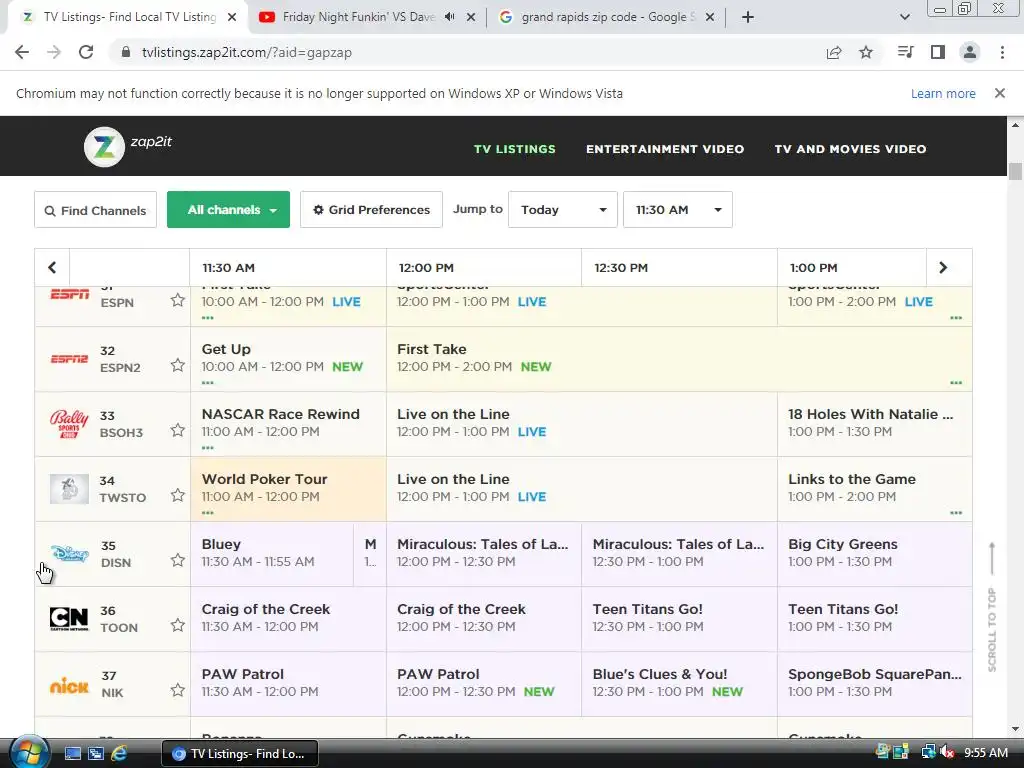Viewport: 1024px width, 768px height.
Task: Open the Windows Start orb
Action: pos(28,752)
